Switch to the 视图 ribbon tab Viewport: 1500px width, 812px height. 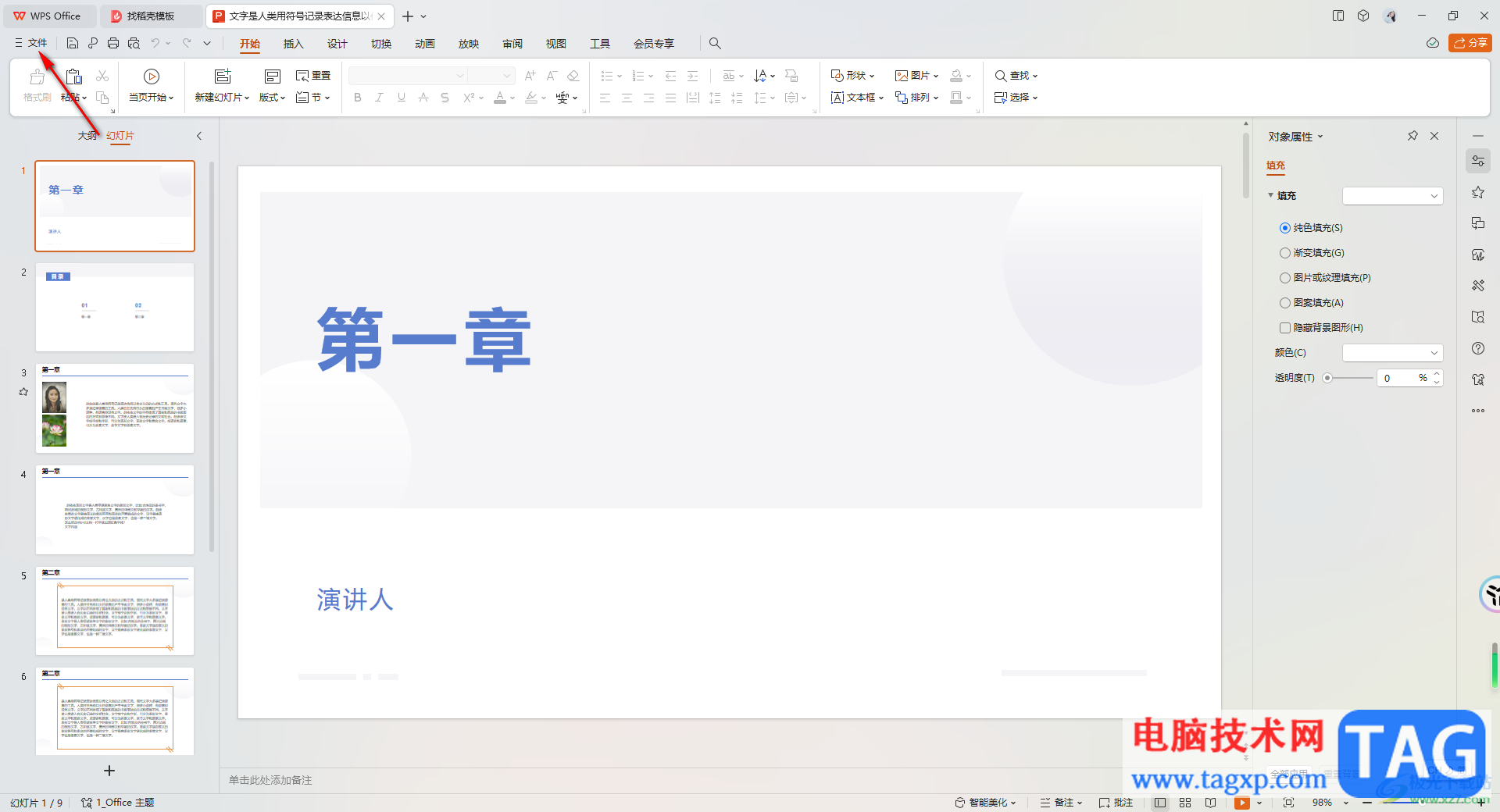coord(555,44)
